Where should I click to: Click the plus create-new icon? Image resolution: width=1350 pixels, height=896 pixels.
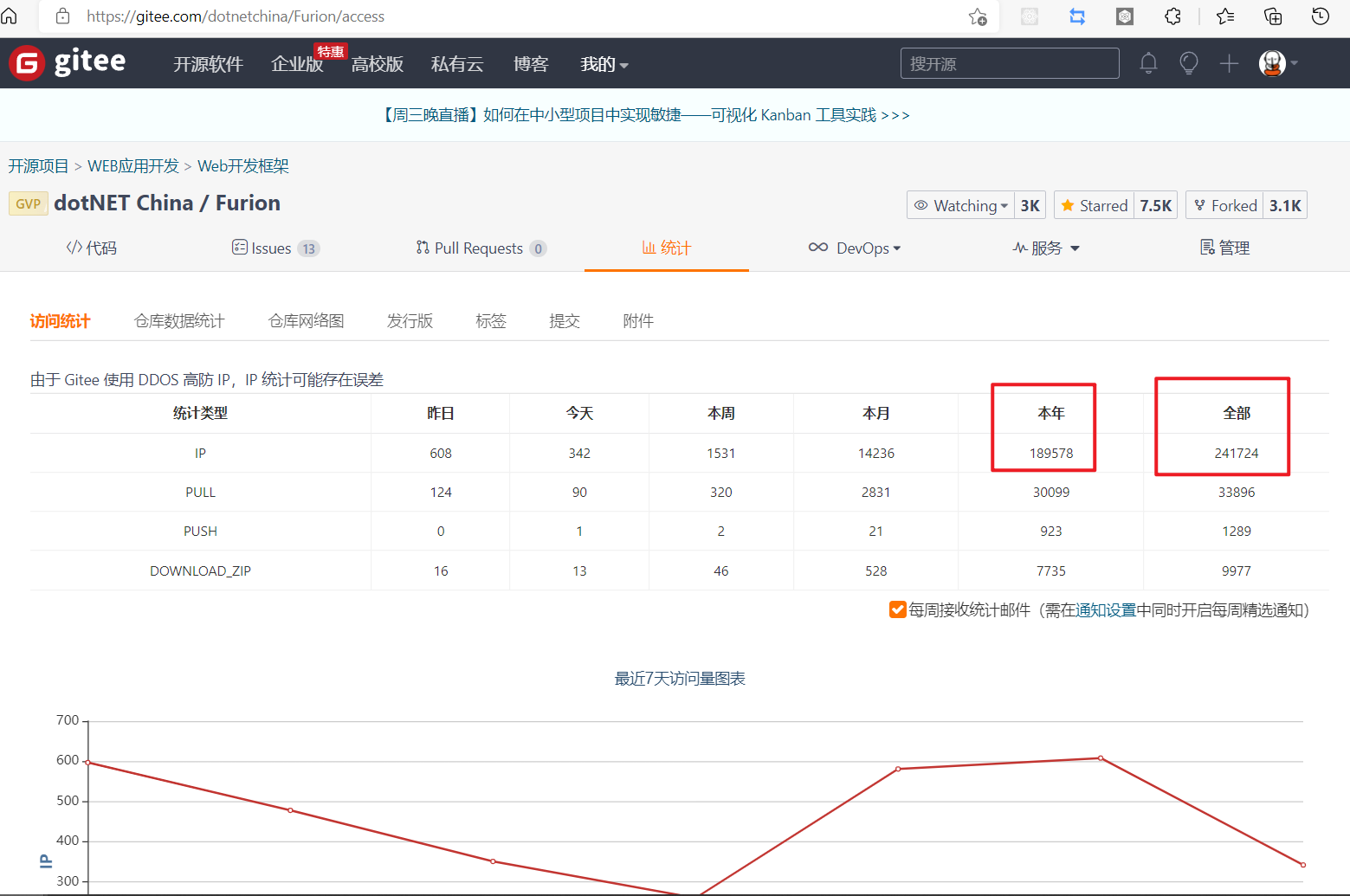(1229, 63)
